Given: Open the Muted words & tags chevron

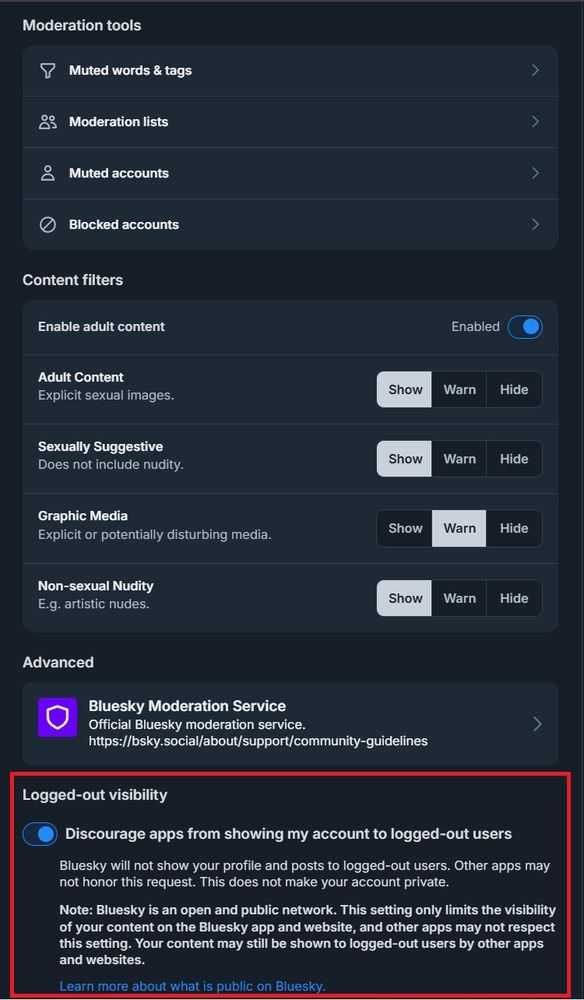Looking at the screenshot, I should tap(536, 71).
